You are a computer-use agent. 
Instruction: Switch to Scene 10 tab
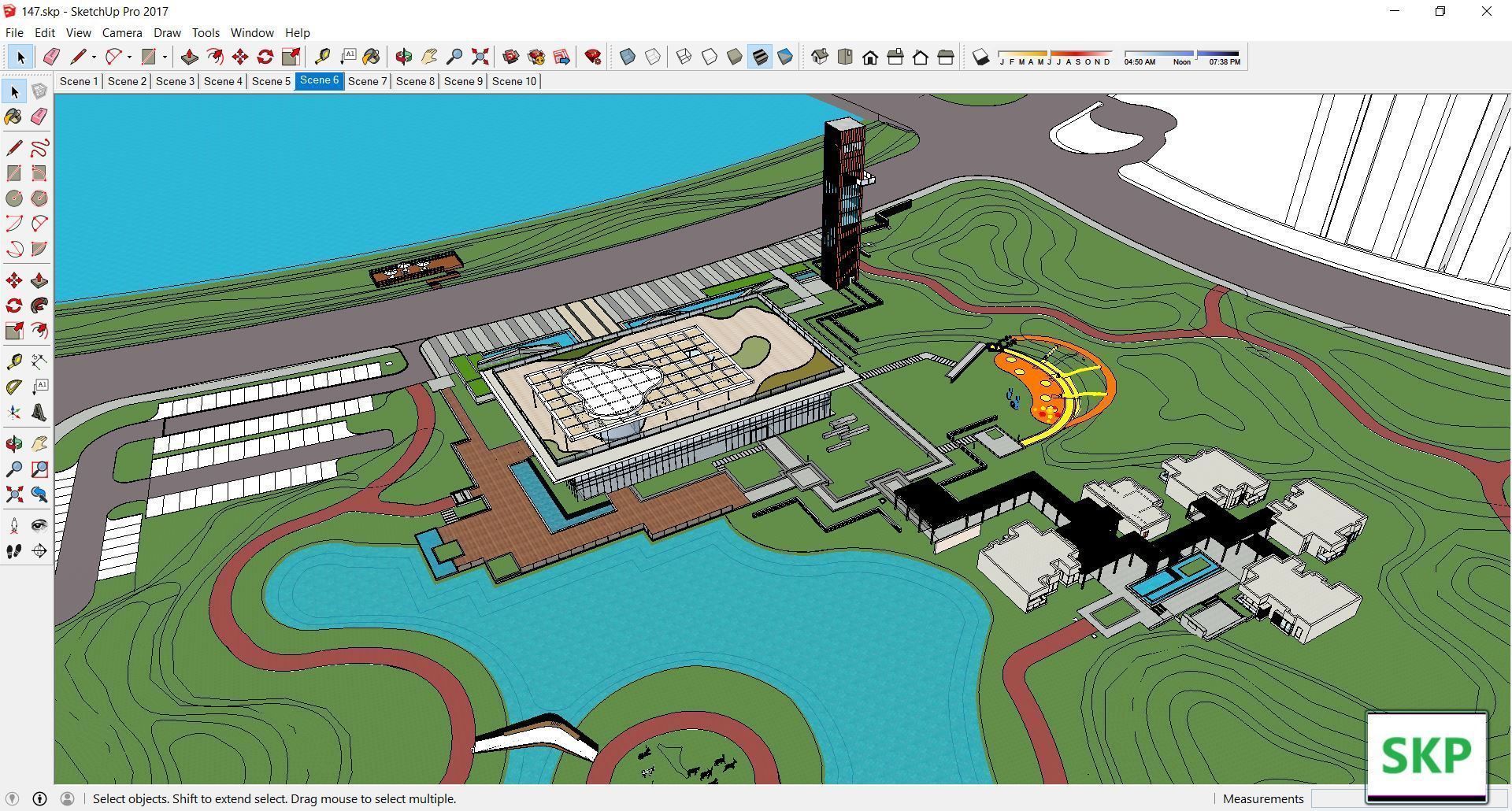pyautogui.click(x=513, y=81)
